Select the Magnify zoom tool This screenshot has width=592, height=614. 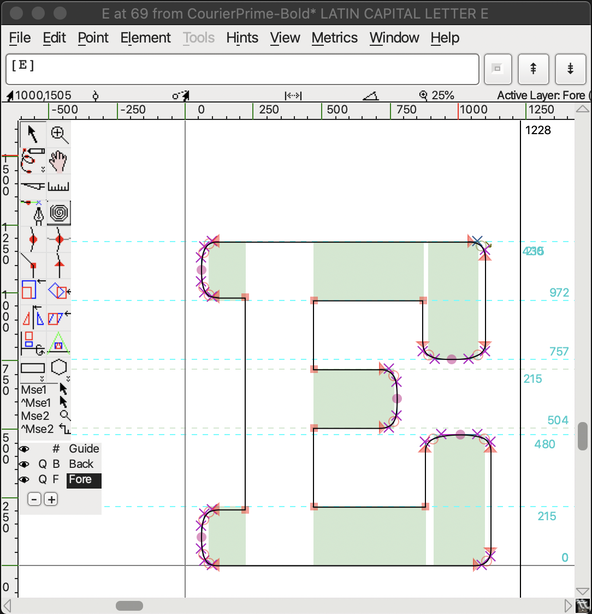(59, 134)
